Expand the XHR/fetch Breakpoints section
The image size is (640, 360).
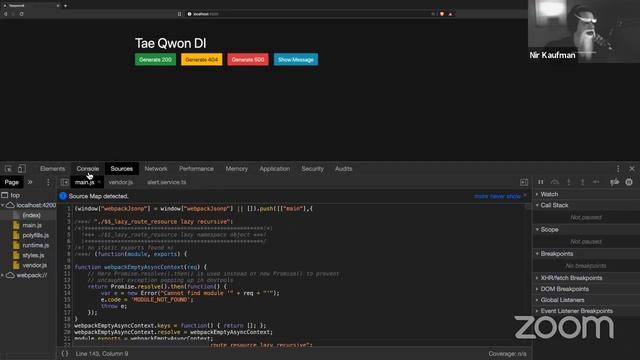pyautogui.click(x=586, y=278)
